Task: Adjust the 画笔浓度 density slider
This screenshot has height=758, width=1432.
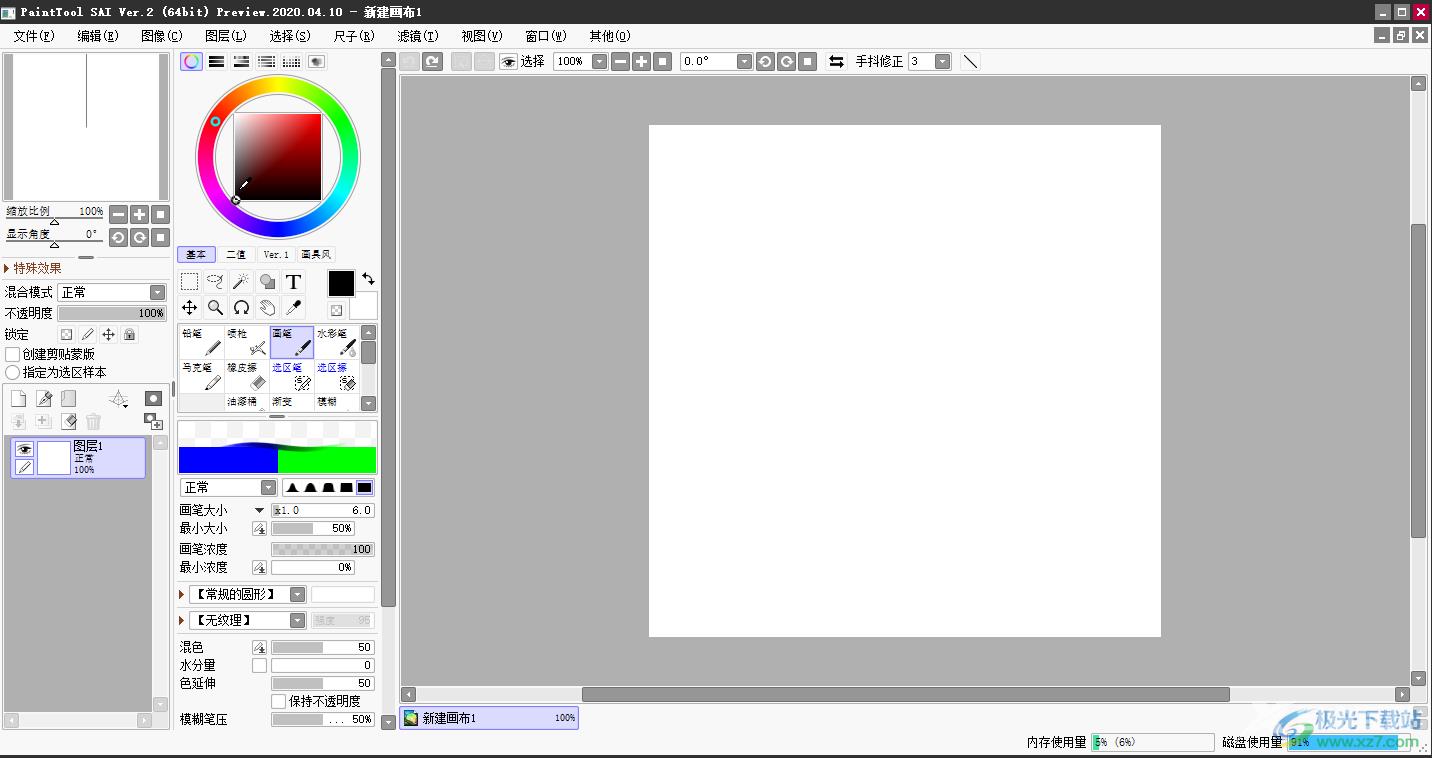Action: click(x=323, y=549)
